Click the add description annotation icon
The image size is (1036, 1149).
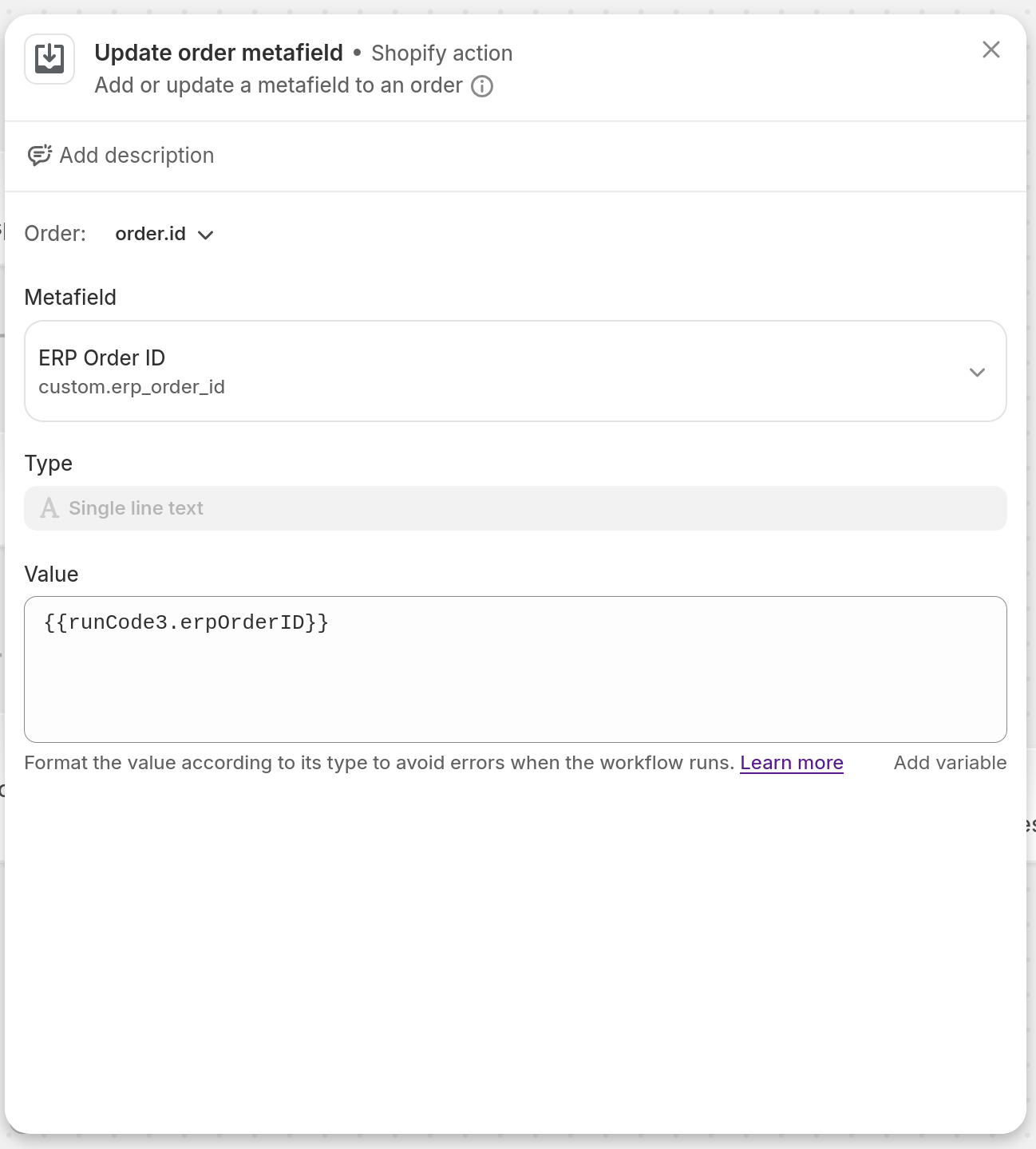coord(41,155)
